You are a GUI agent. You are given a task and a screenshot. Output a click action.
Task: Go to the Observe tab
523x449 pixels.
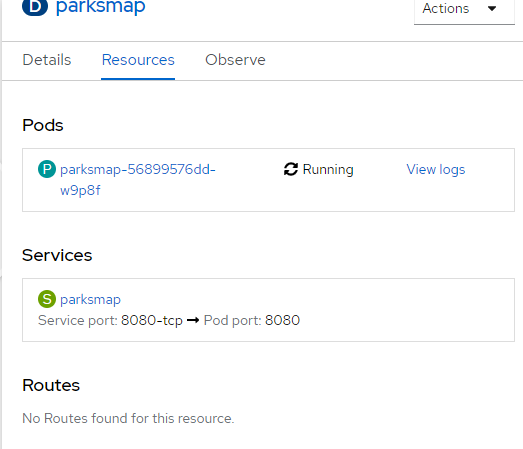pos(235,60)
